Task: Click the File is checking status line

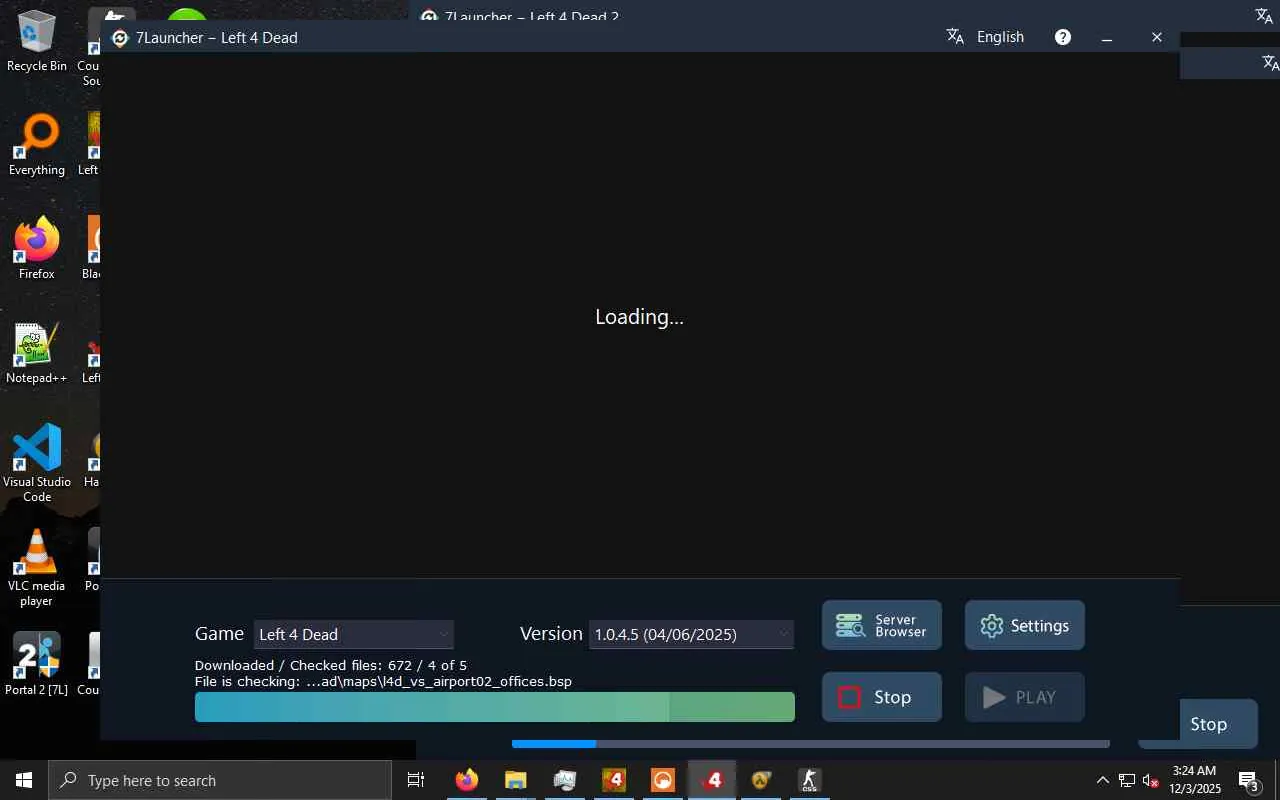Action: pos(383,681)
